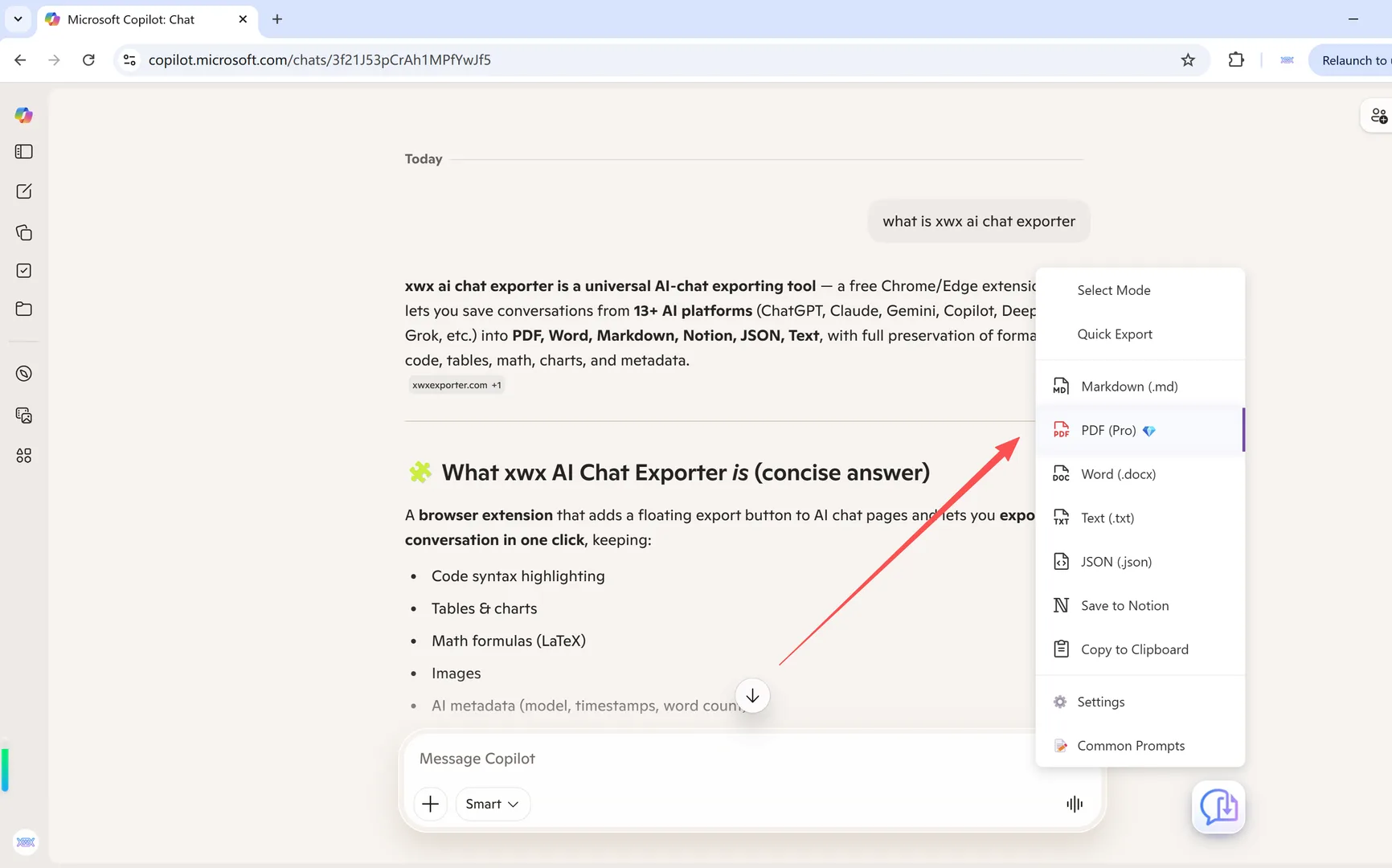Go forward in browser history

(x=54, y=60)
